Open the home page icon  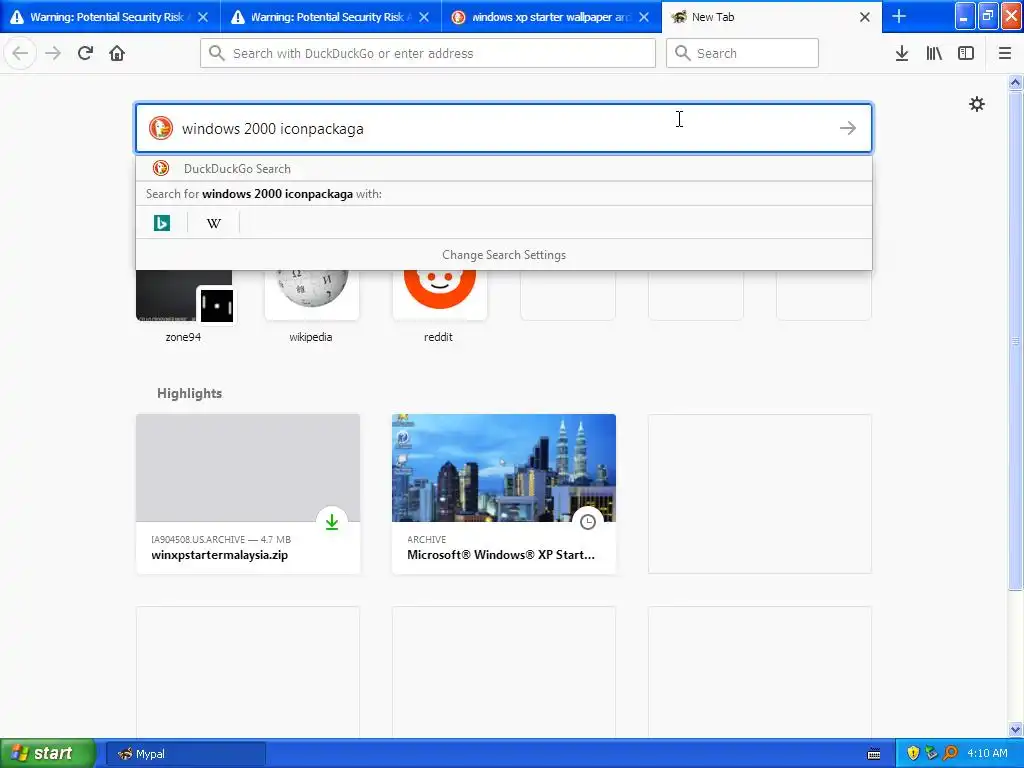117,53
